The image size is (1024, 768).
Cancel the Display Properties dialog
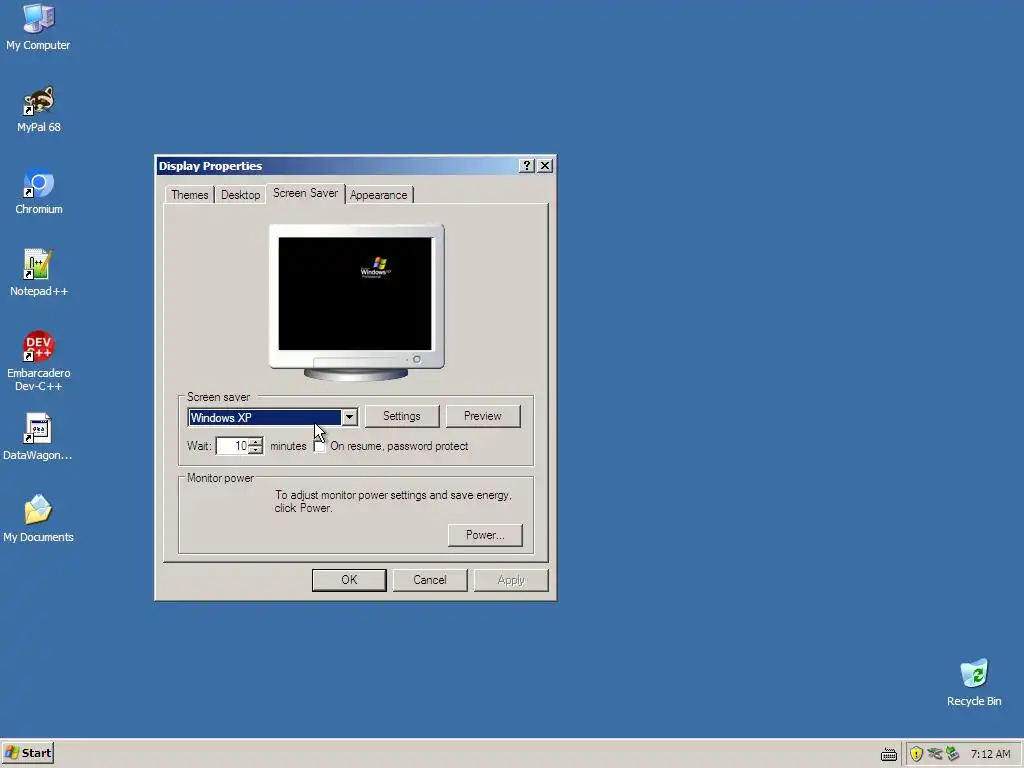pyautogui.click(x=430, y=580)
